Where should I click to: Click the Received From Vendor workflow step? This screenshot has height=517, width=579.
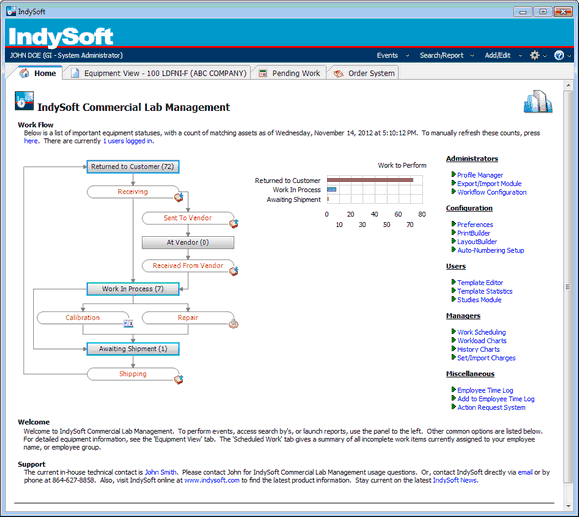(188, 266)
